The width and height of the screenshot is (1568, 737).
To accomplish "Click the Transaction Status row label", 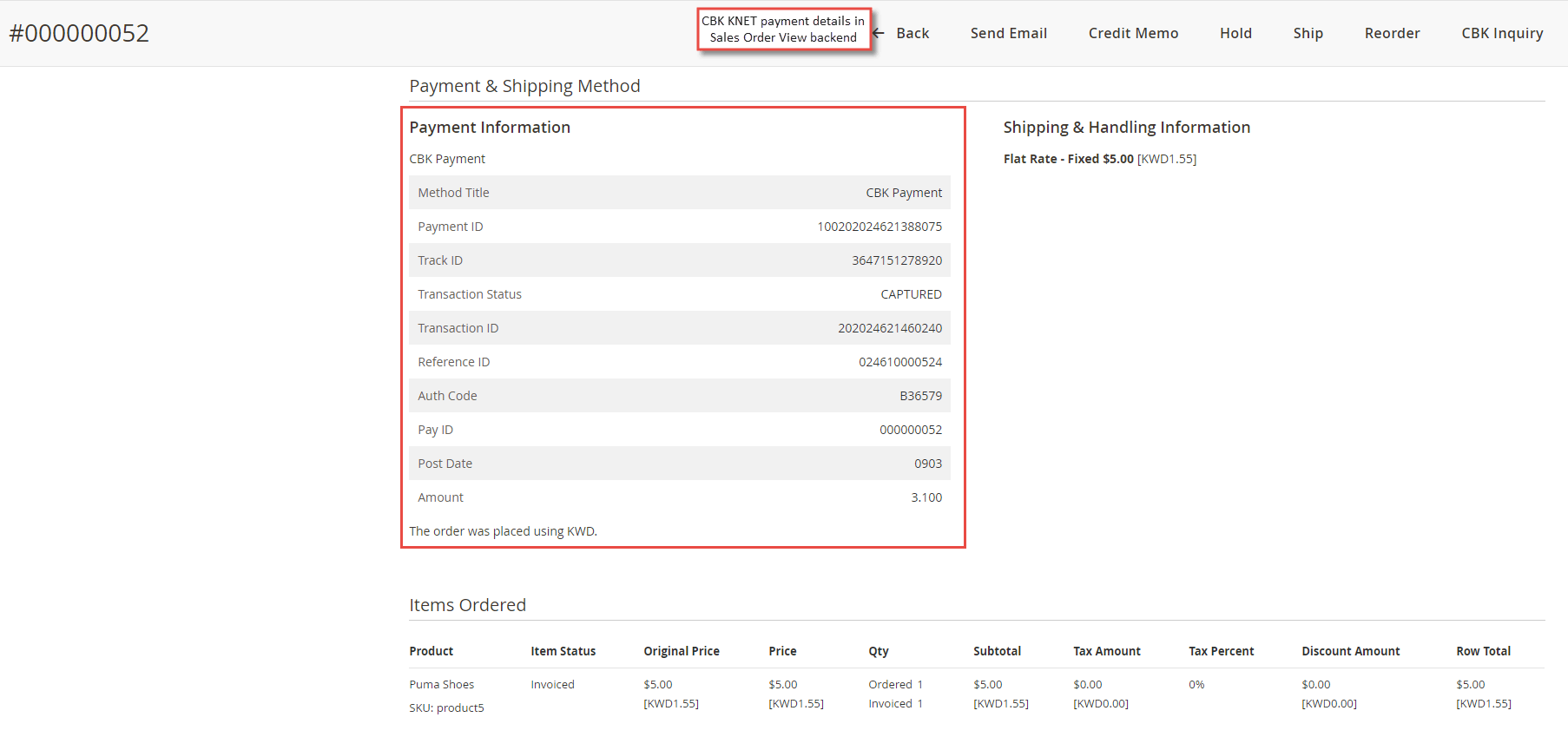I will [470, 294].
